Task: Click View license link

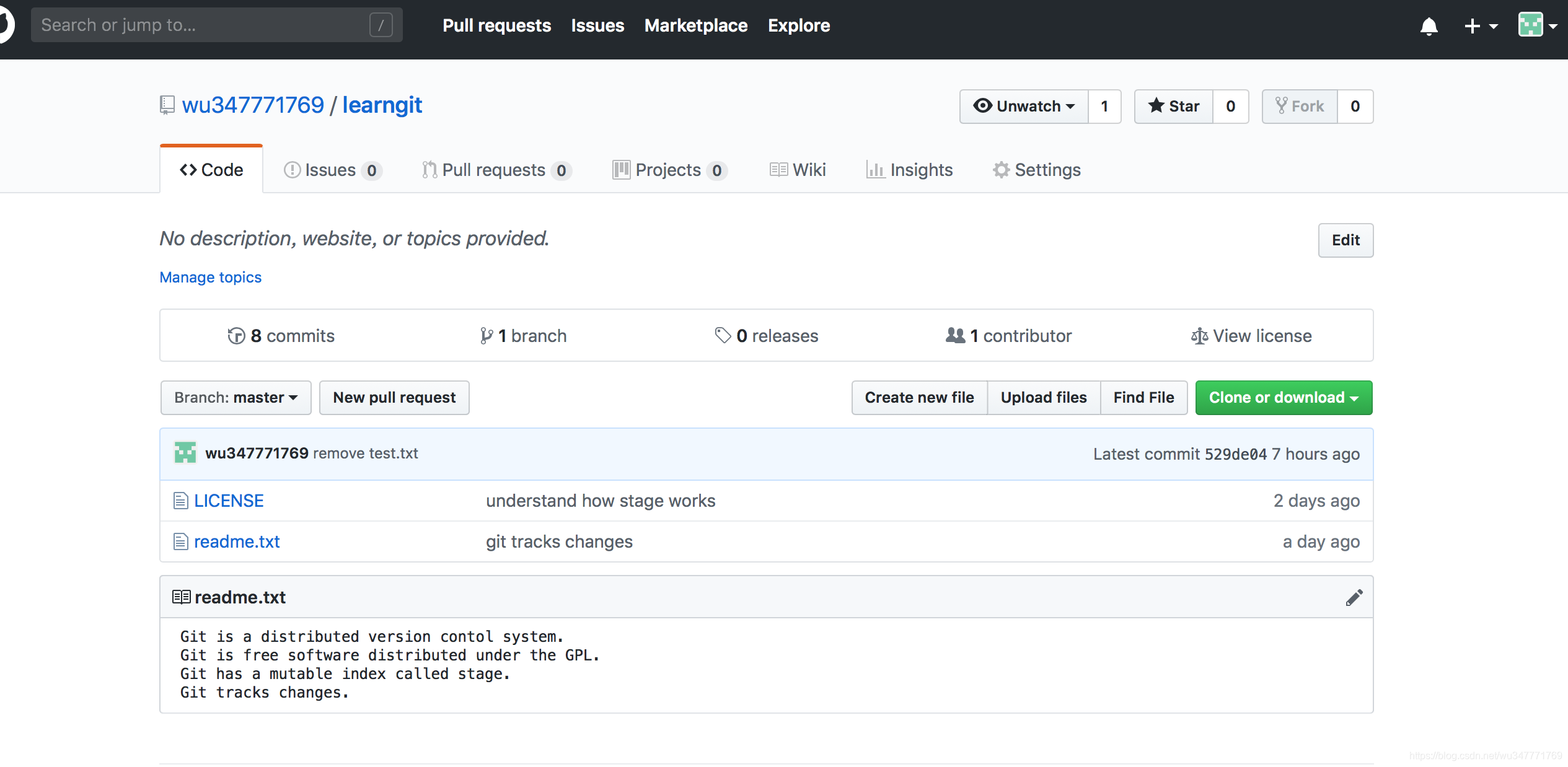Action: pyautogui.click(x=1251, y=336)
